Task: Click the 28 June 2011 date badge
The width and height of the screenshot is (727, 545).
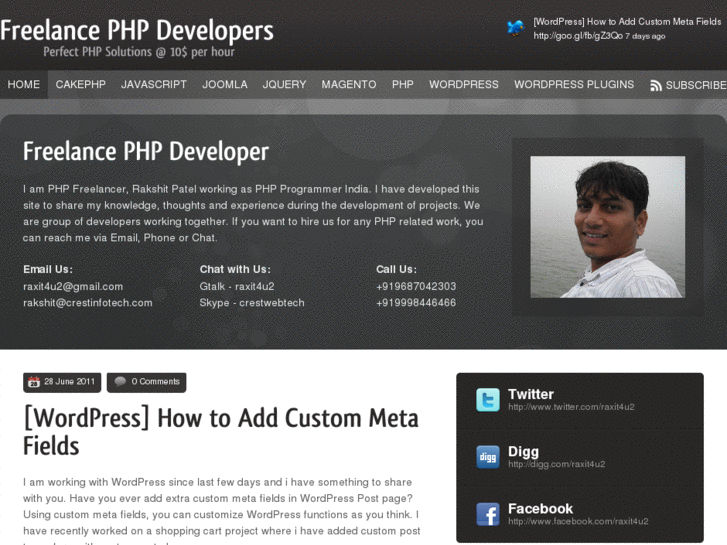Action: 62,382
